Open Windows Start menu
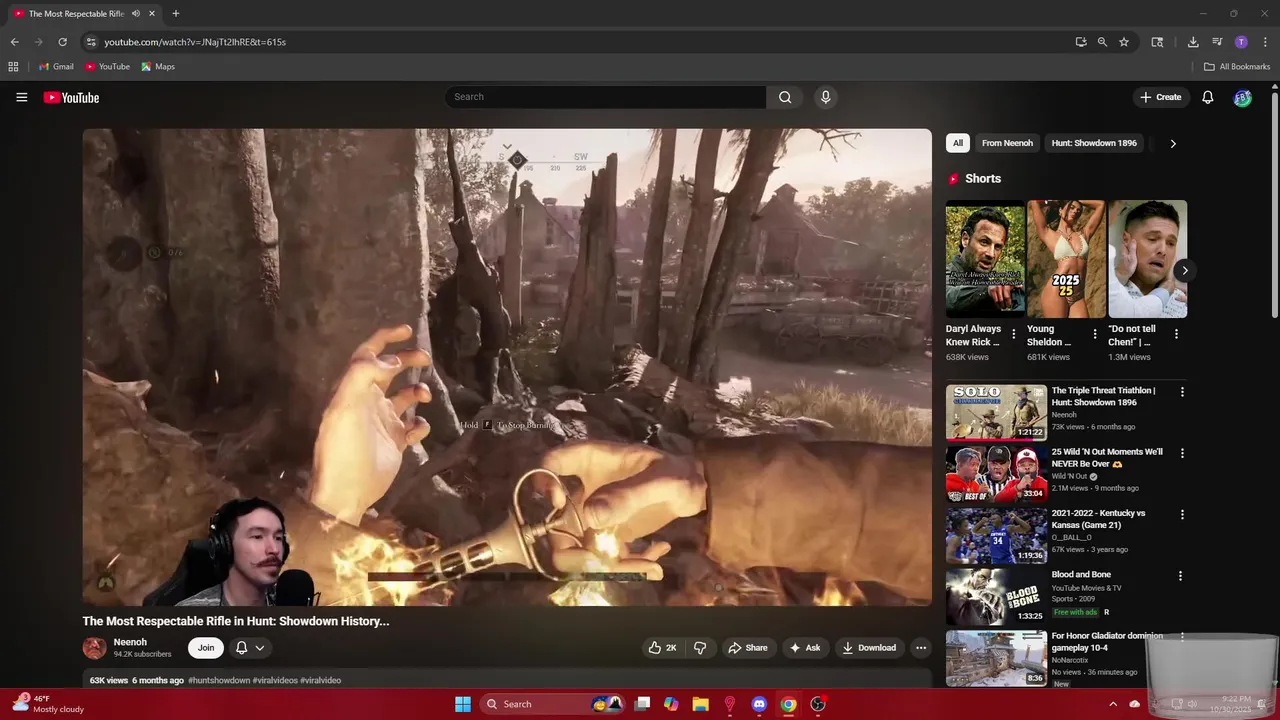 coord(463,704)
